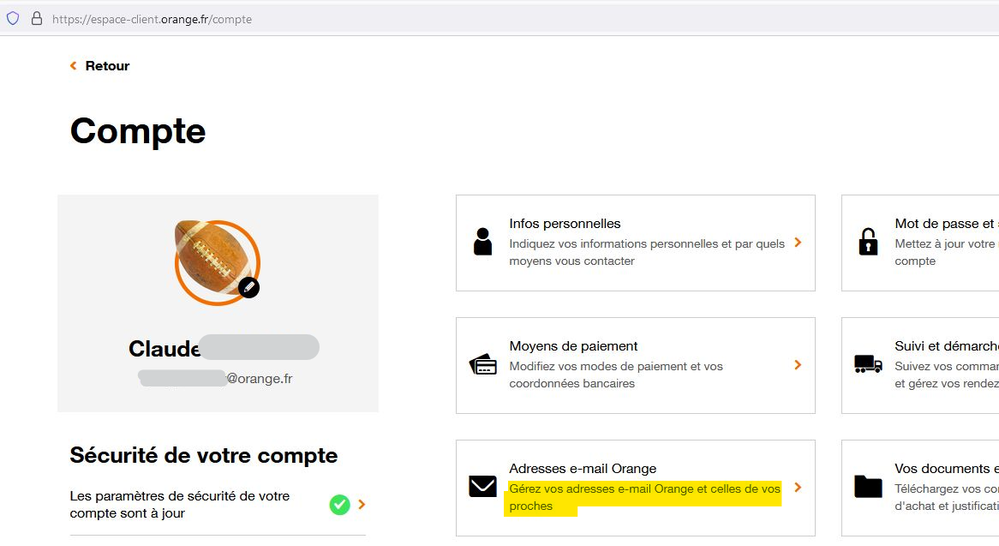
Task: Click chevron next to security status
Action: click(x=362, y=504)
